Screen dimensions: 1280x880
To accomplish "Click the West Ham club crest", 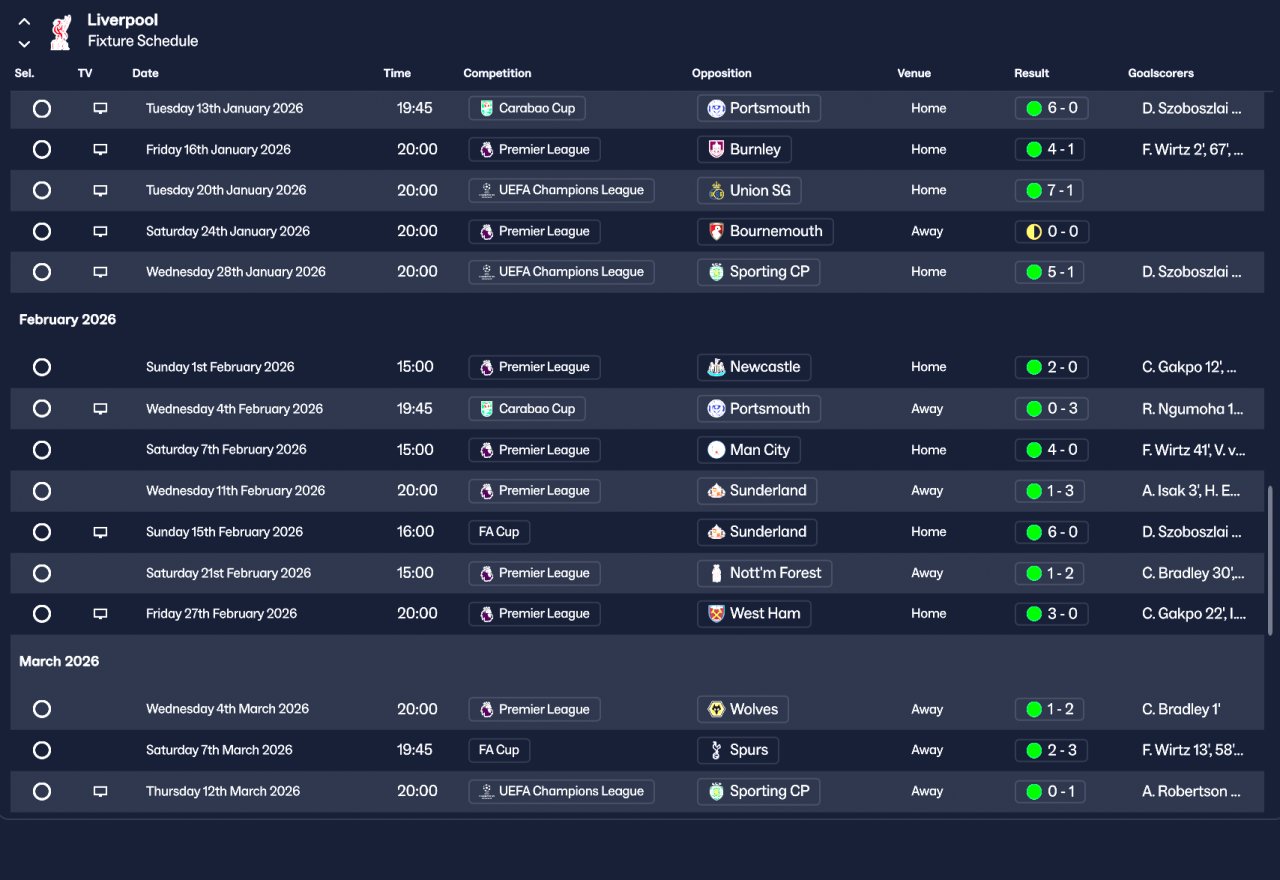I will (716, 614).
